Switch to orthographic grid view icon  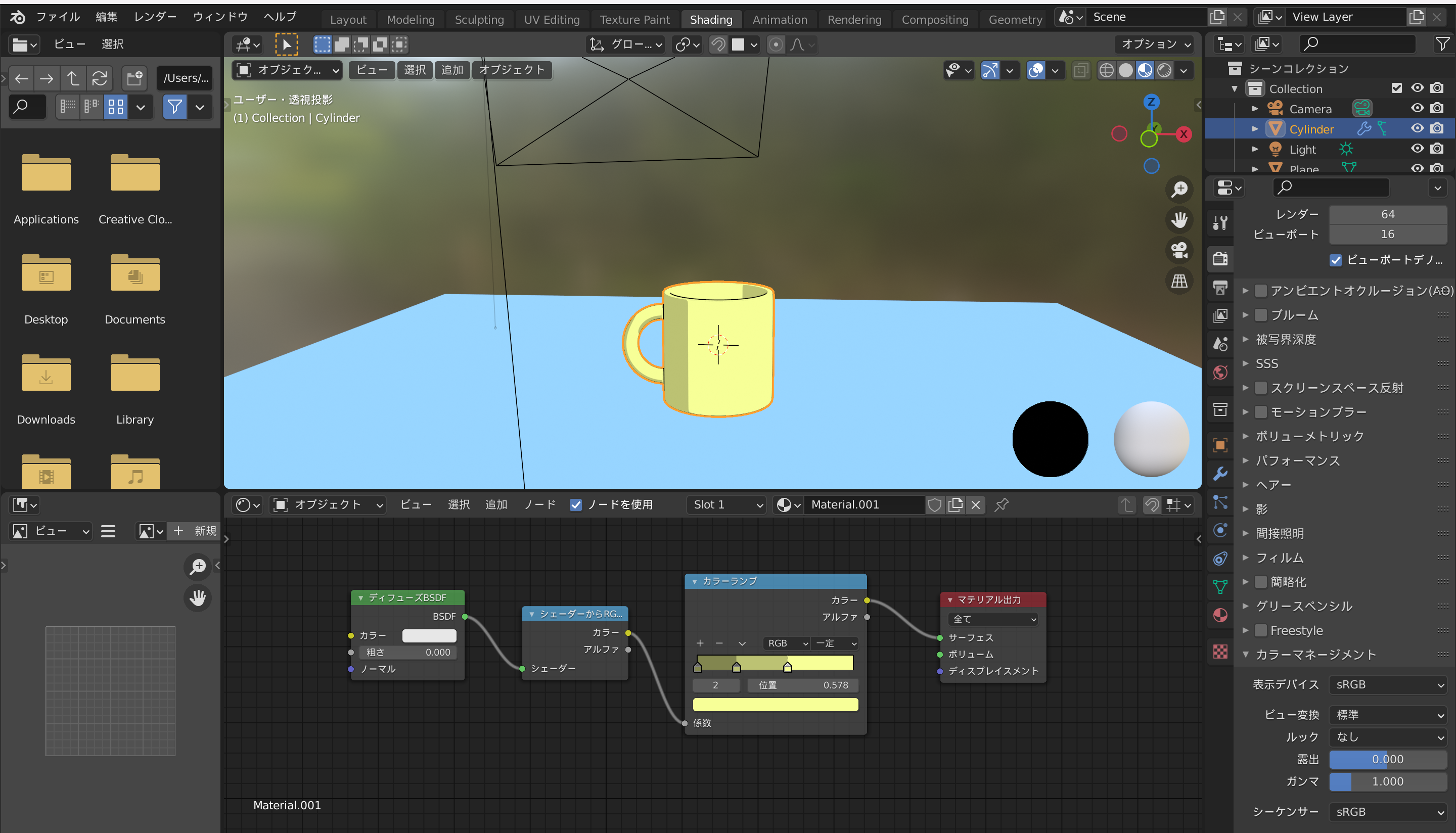(x=1179, y=281)
